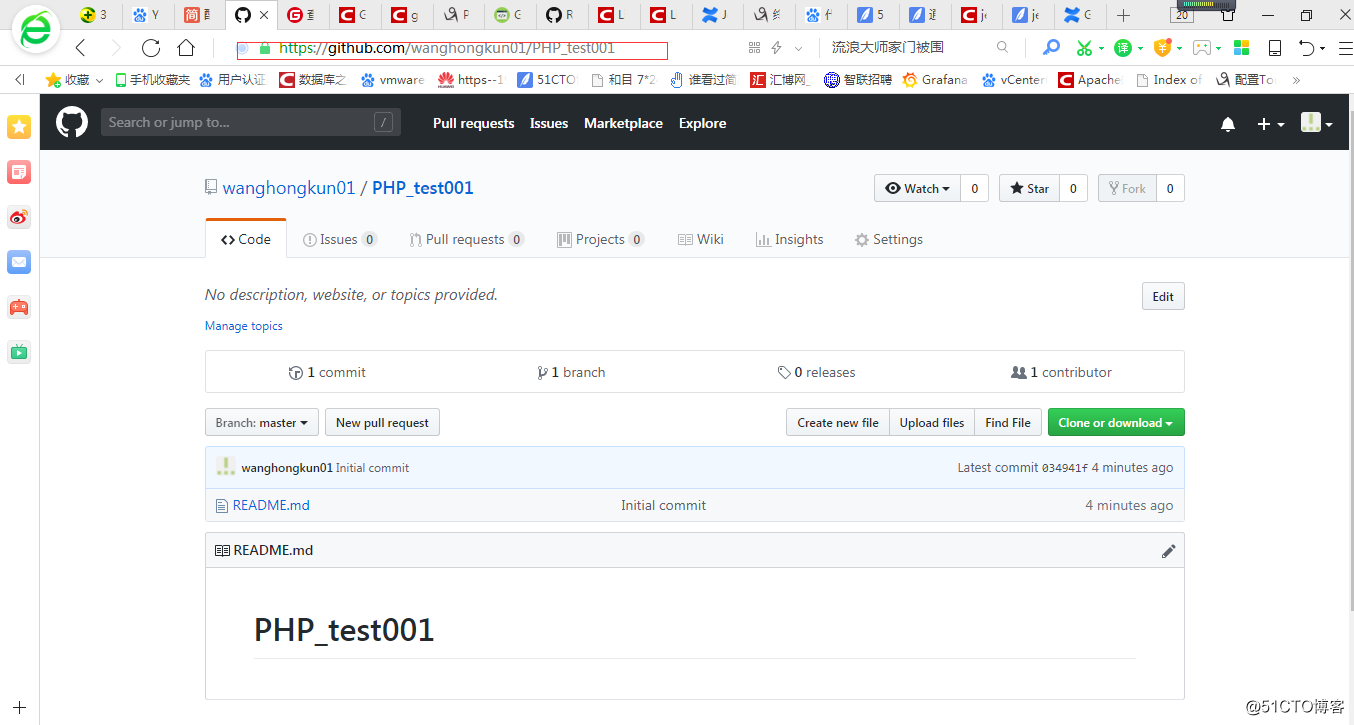
Task: Click the Initial commit message in README.md row
Action: pos(663,505)
